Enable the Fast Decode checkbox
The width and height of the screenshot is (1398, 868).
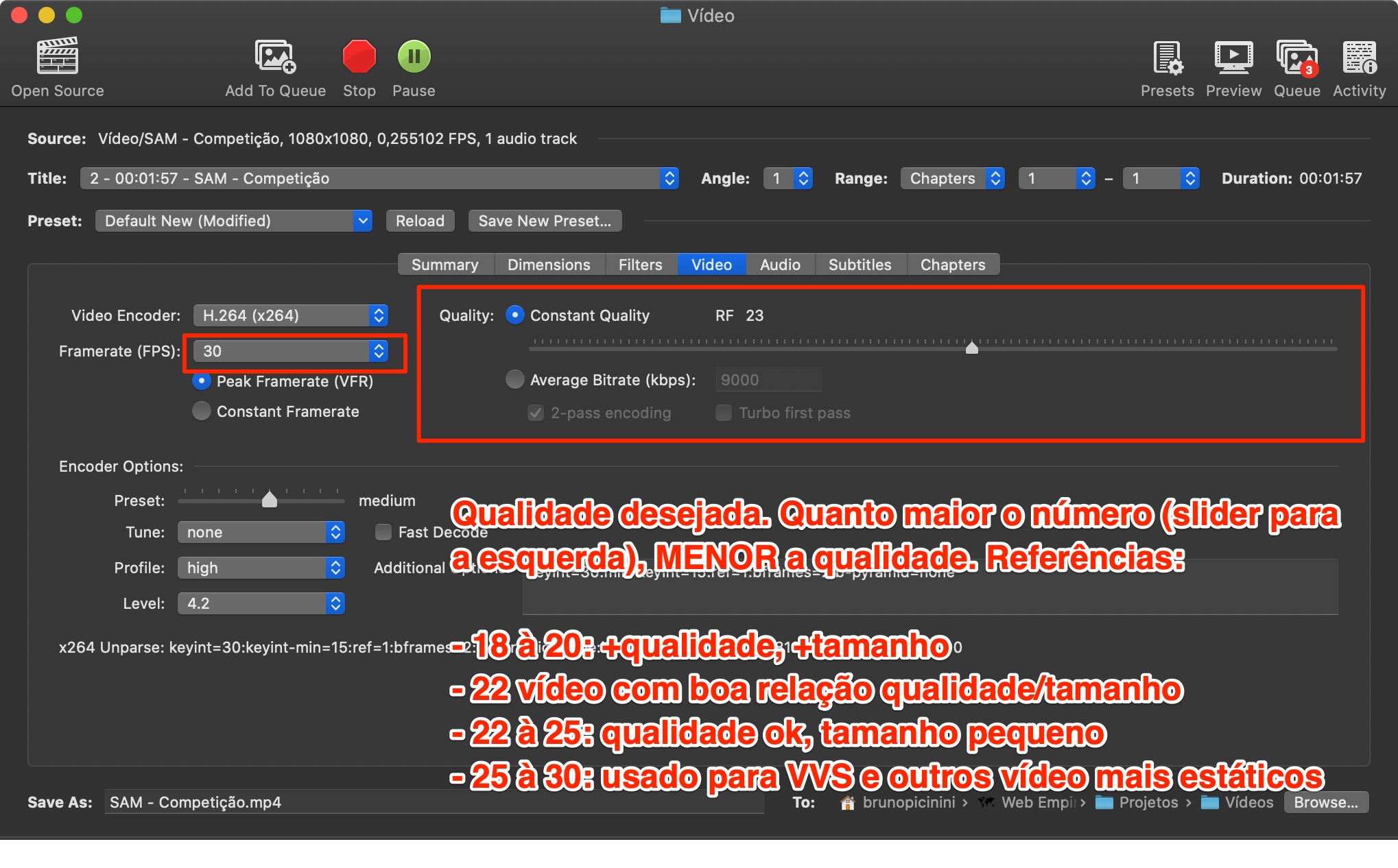(383, 532)
